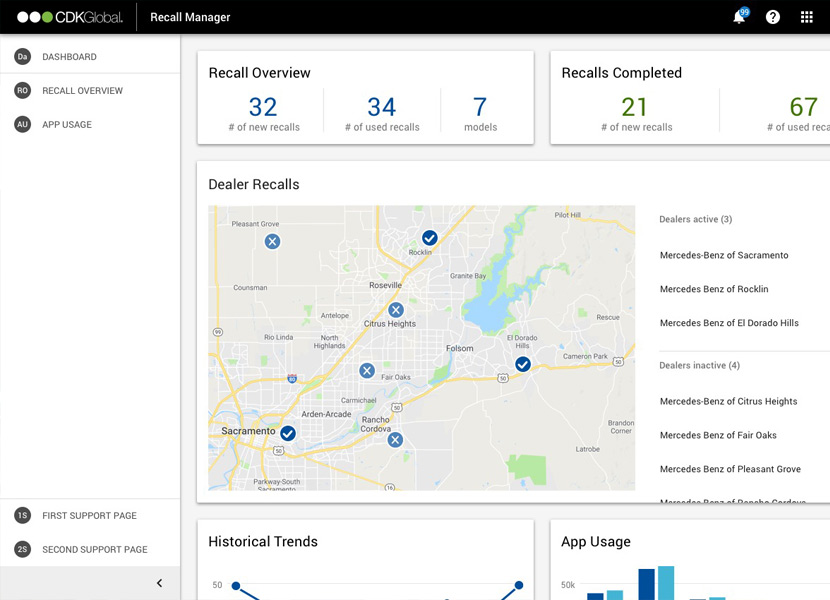Click the Recall Overview 'RO' sidebar icon
This screenshot has width=830, height=600.
[22, 91]
